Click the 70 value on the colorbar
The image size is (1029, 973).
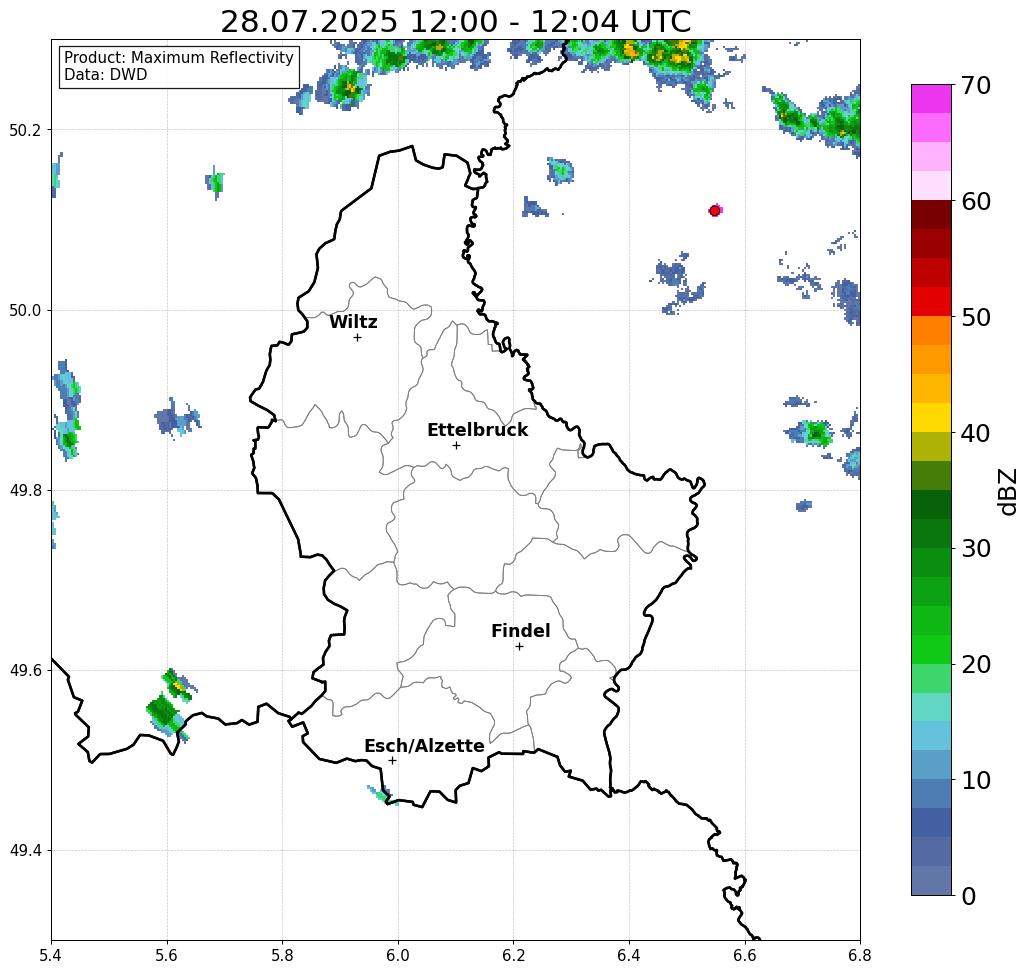(x=976, y=86)
